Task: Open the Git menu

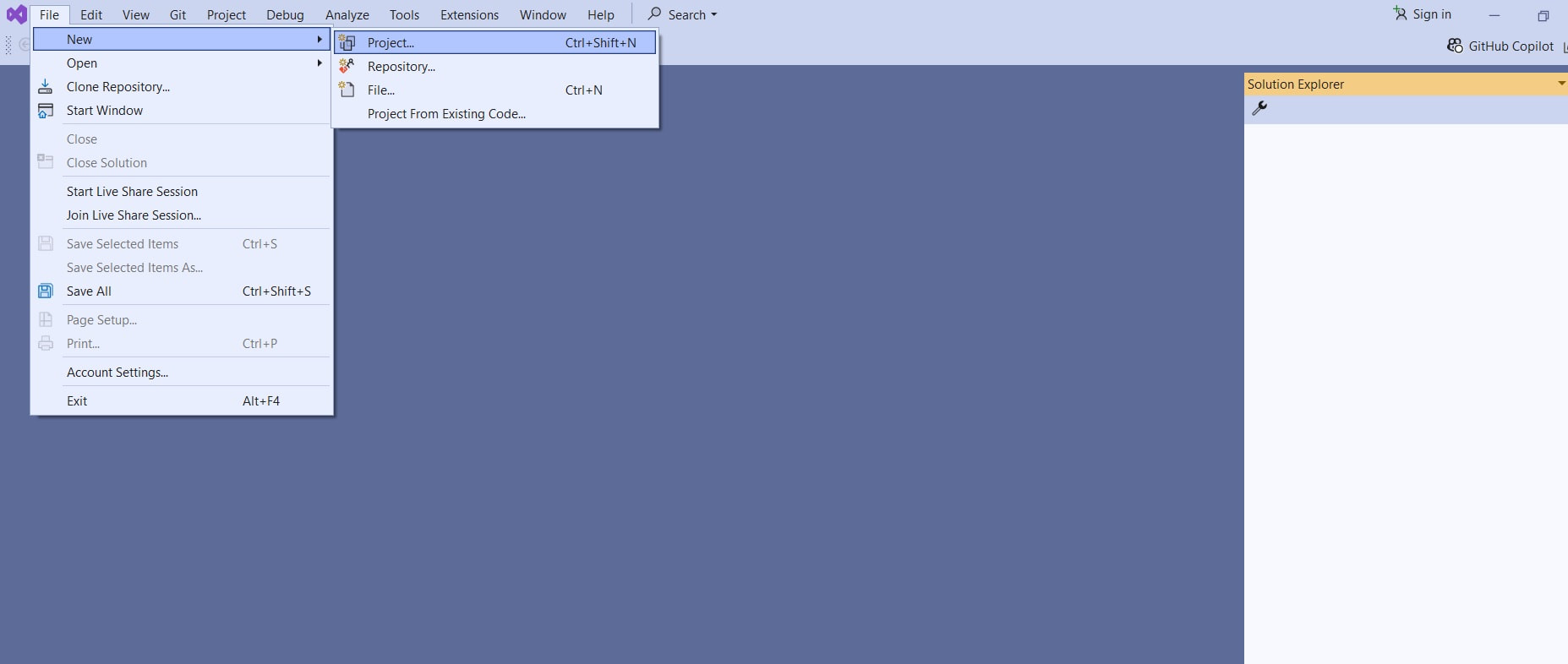Action: pyautogui.click(x=178, y=14)
